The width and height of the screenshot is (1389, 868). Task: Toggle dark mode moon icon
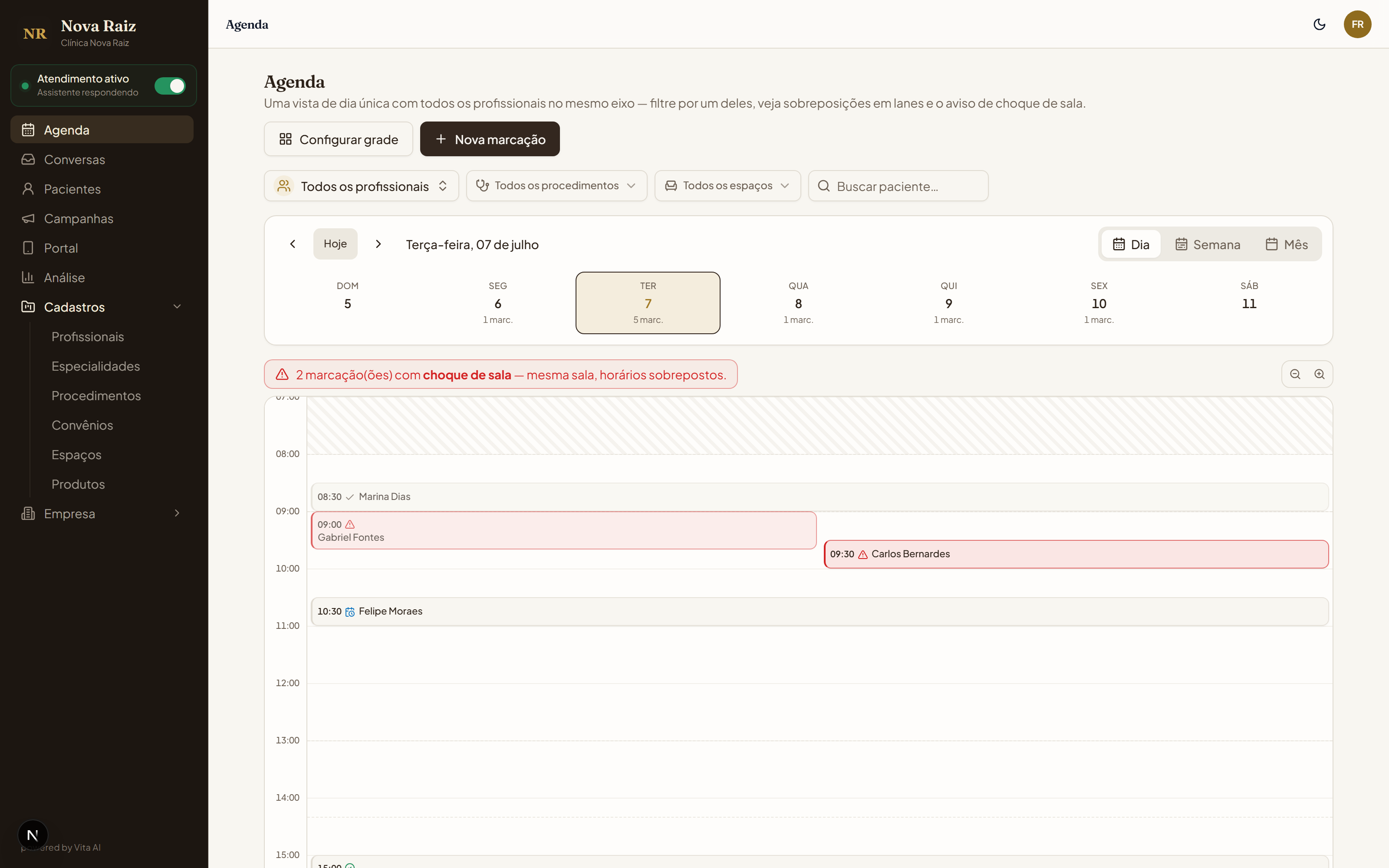pos(1319,24)
